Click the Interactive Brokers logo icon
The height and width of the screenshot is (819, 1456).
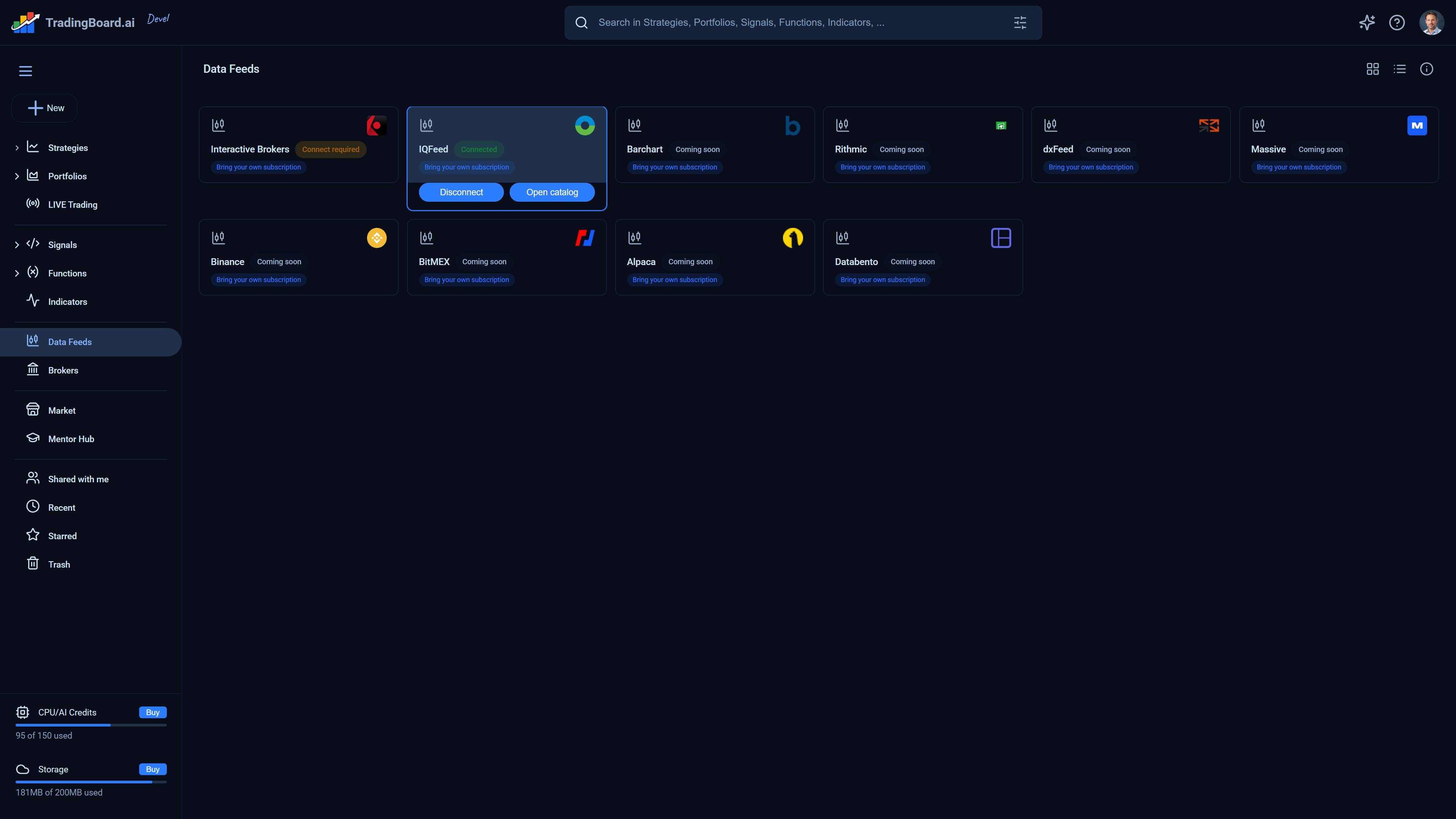point(377,126)
